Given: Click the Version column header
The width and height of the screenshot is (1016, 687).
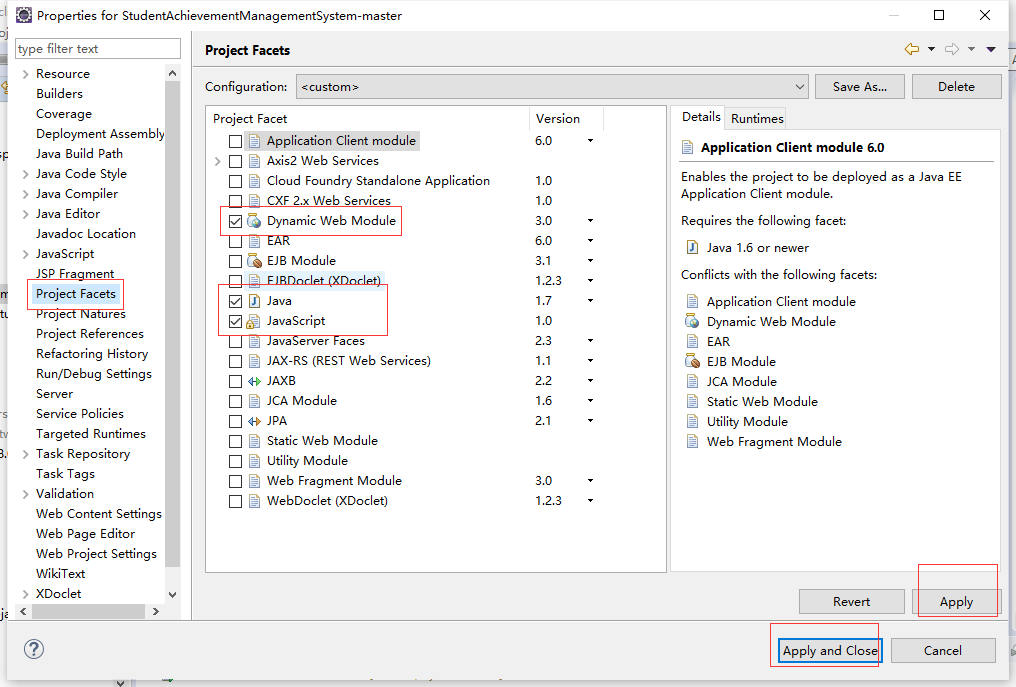Looking at the screenshot, I should 566,119.
